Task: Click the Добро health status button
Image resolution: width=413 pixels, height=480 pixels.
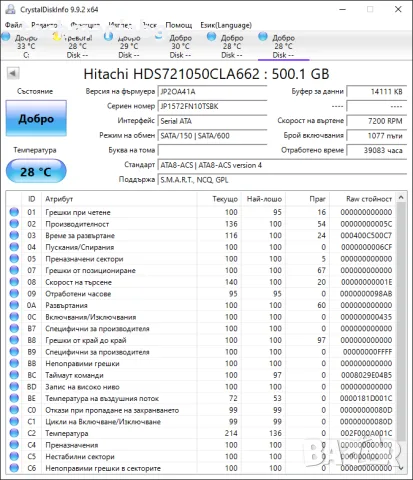Action: pyautogui.click(x=36, y=118)
